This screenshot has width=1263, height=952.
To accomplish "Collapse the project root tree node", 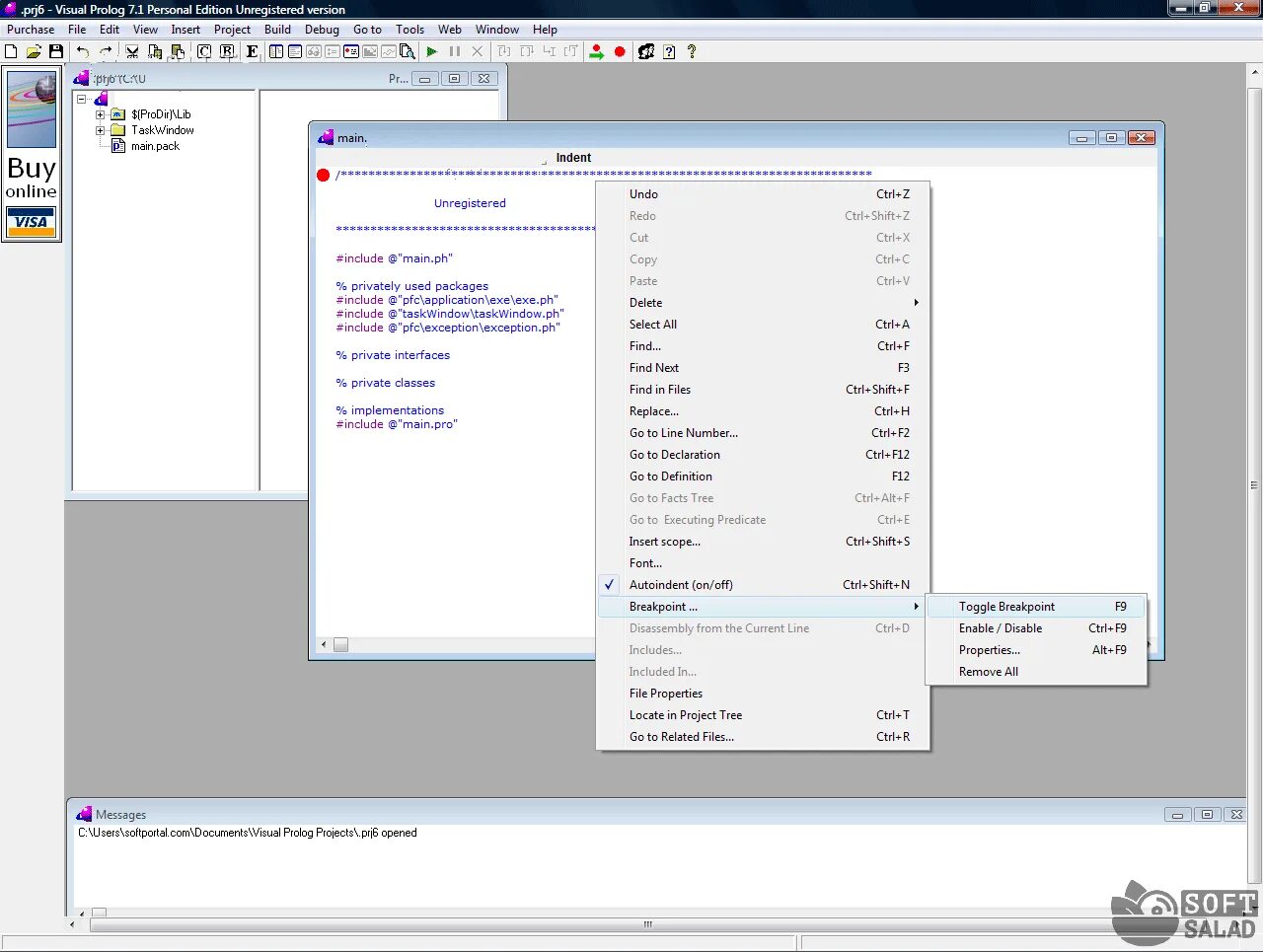I will coord(82,99).
